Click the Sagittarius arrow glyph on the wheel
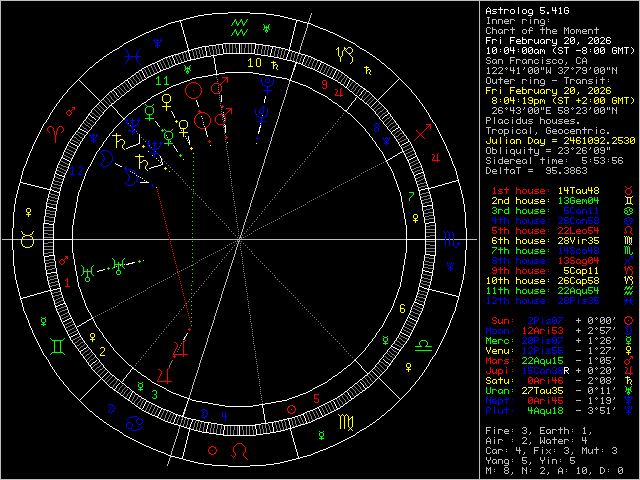 [x=424, y=131]
